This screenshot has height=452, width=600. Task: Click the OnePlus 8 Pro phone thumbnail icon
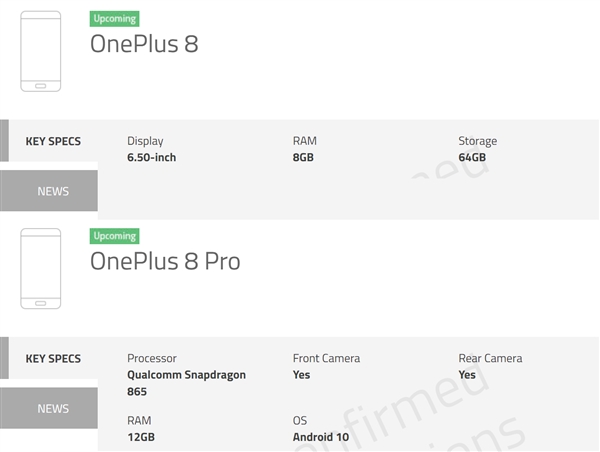click(40, 268)
